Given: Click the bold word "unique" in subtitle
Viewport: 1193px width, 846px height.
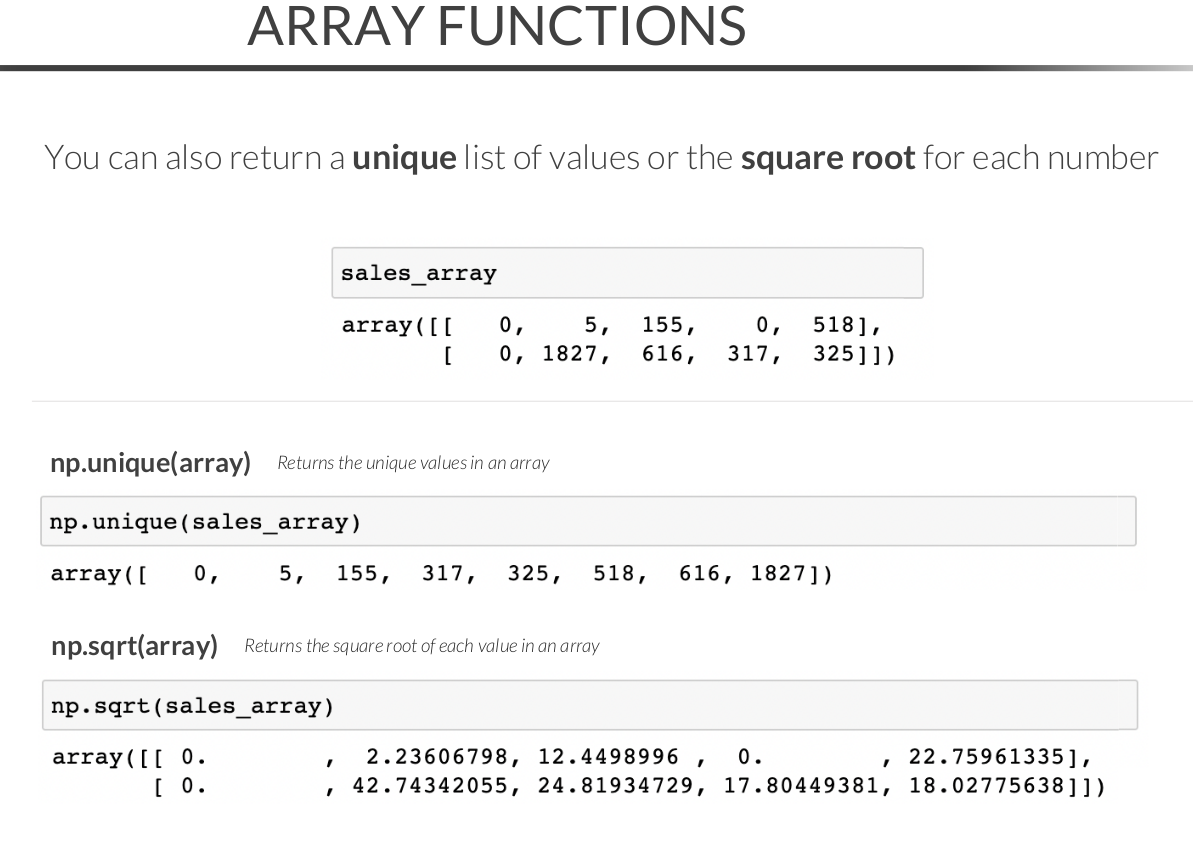Looking at the screenshot, I should tap(403, 158).
